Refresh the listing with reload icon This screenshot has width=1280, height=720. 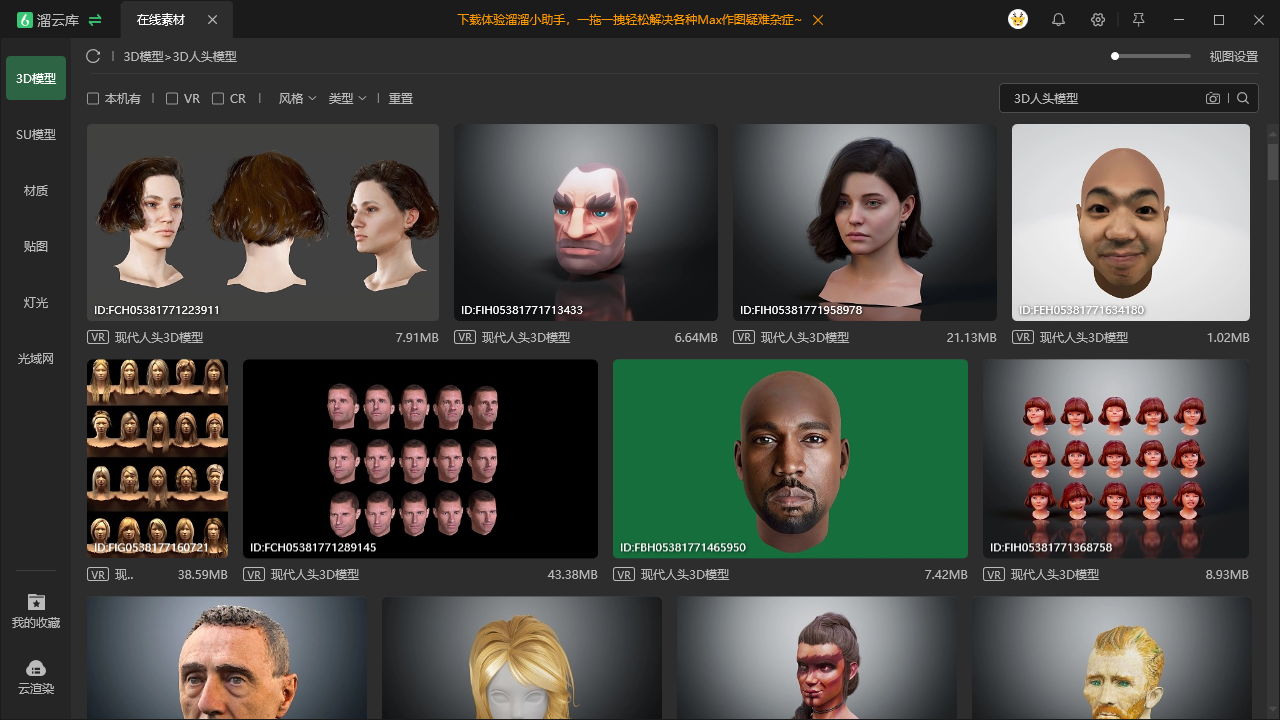coord(93,57)
